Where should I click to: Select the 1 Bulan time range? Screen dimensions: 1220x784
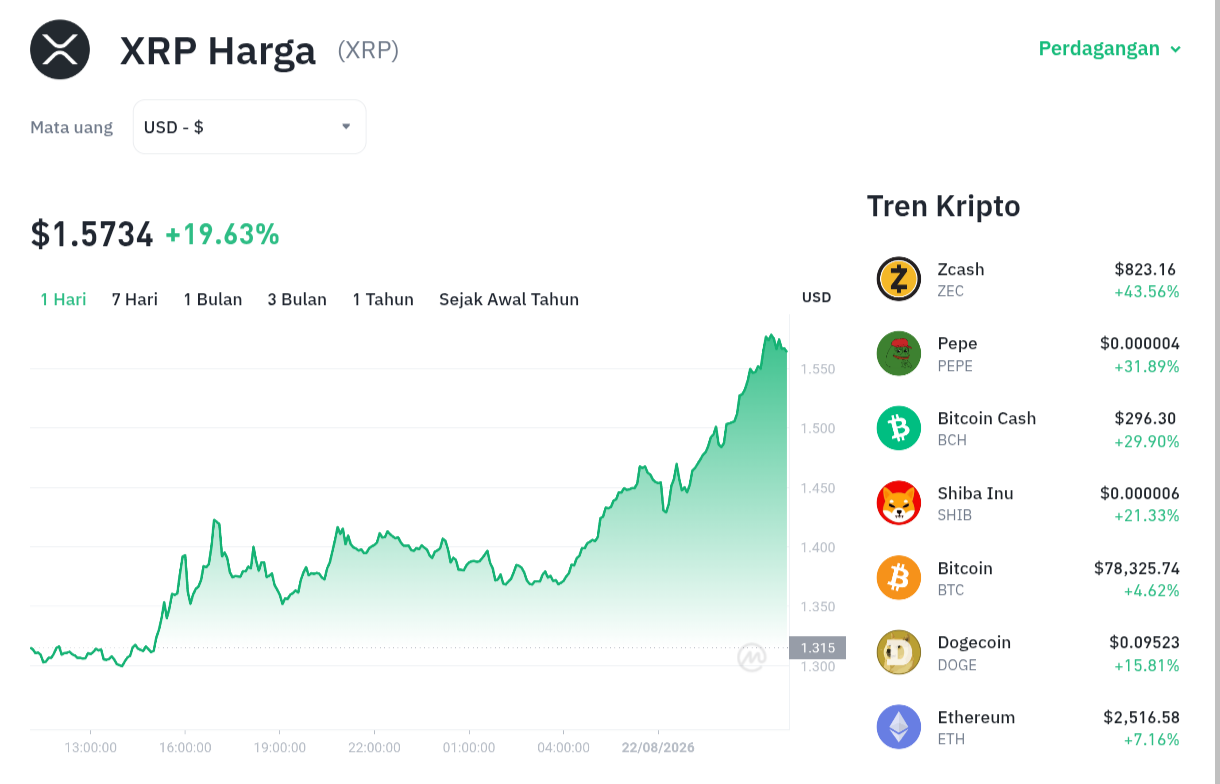(x=213, y=299)
